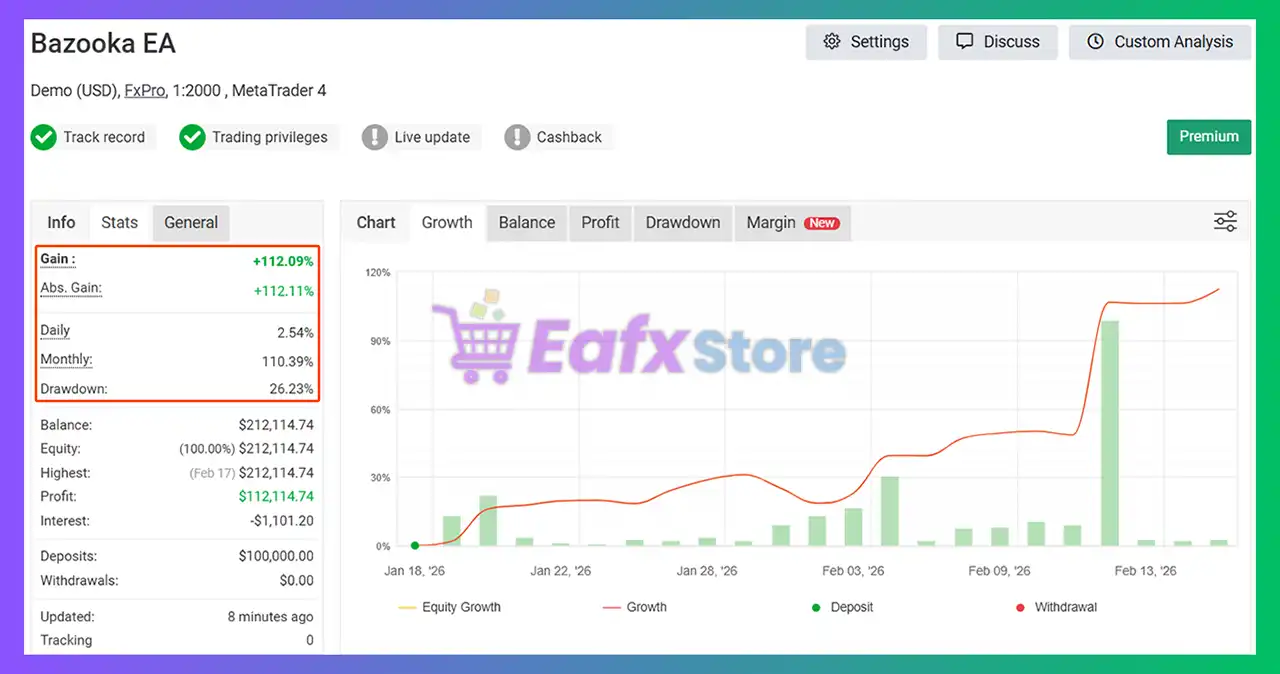Click the green deposit dot on the chart
Image resolution: width=1280 pixels, height=674 pixels.
click(414, 545)
